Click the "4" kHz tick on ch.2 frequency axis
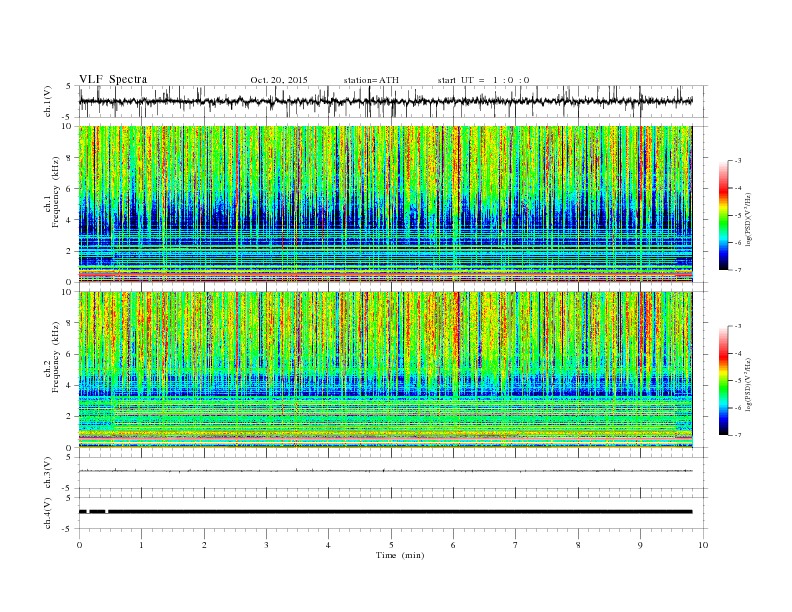The height and width of the screenshot is (612, 792). point(70,385)
